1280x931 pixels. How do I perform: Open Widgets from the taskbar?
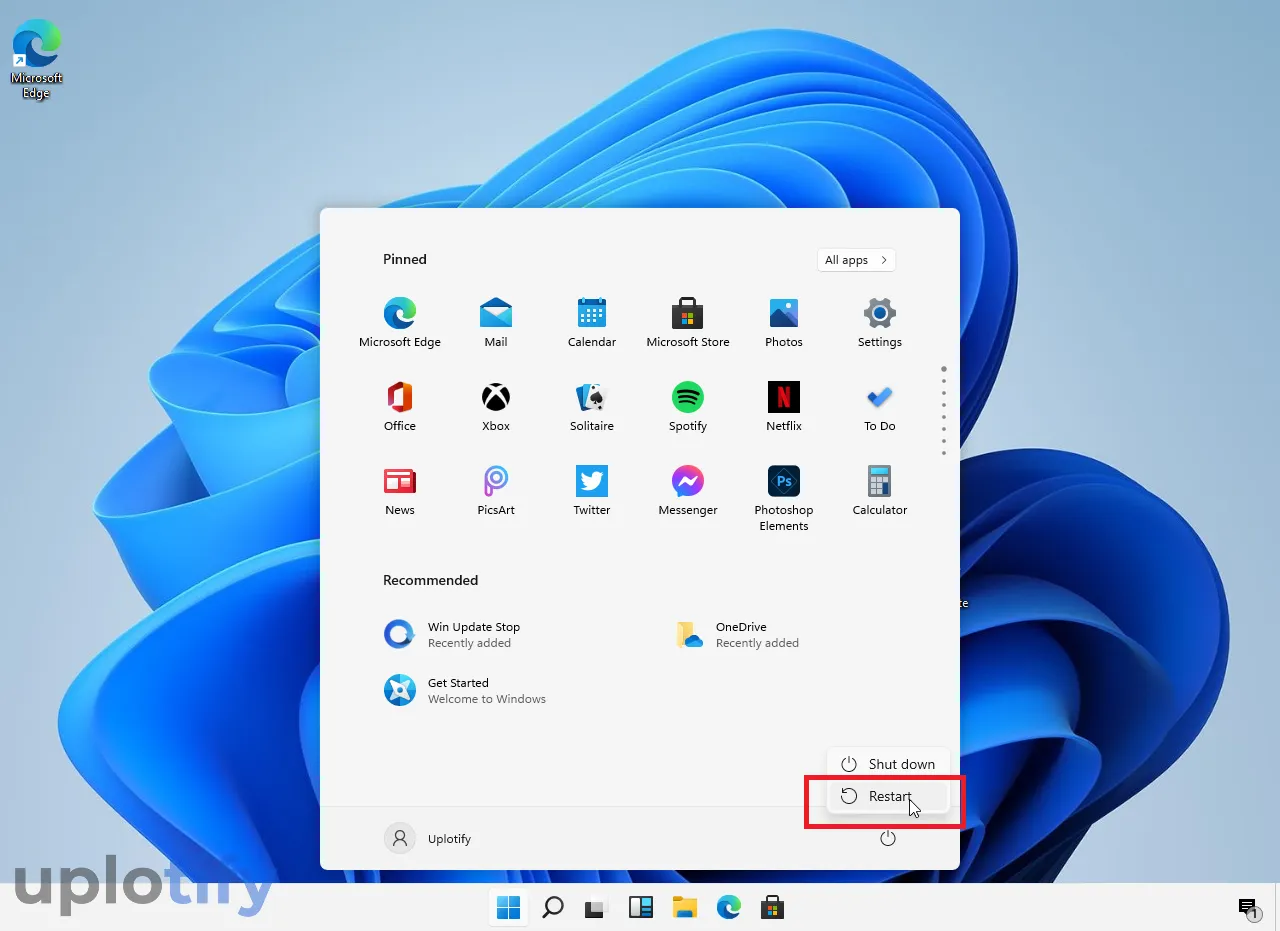[641, 908]
